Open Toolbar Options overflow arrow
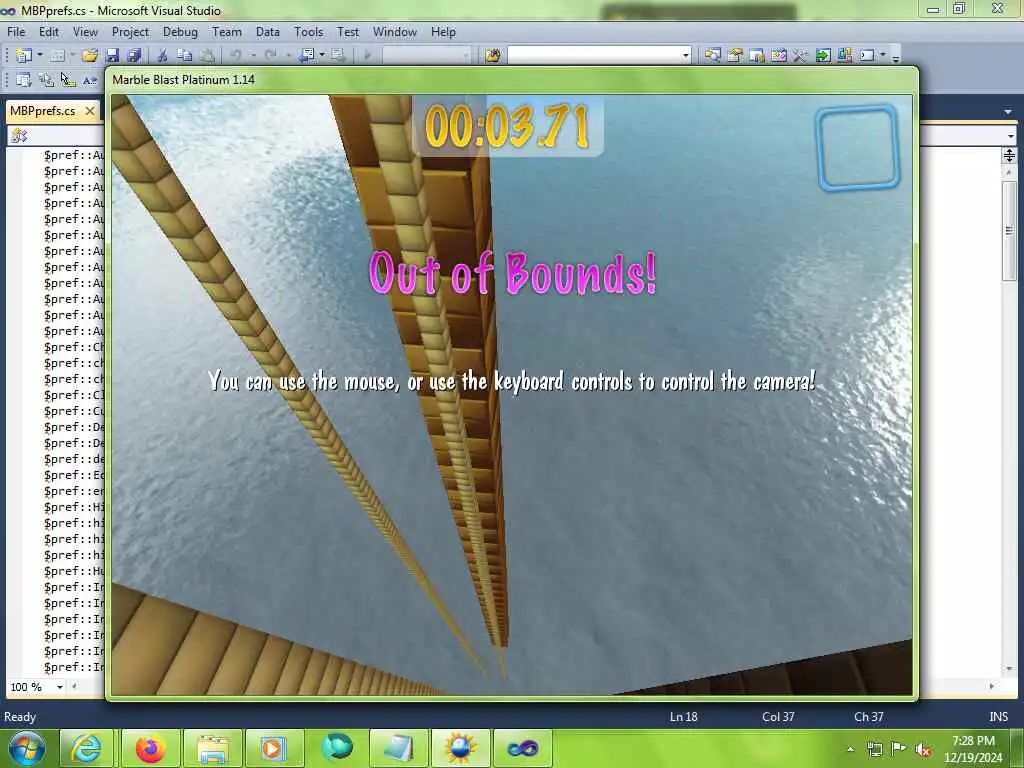1024x768 pixels. [896, 57]
